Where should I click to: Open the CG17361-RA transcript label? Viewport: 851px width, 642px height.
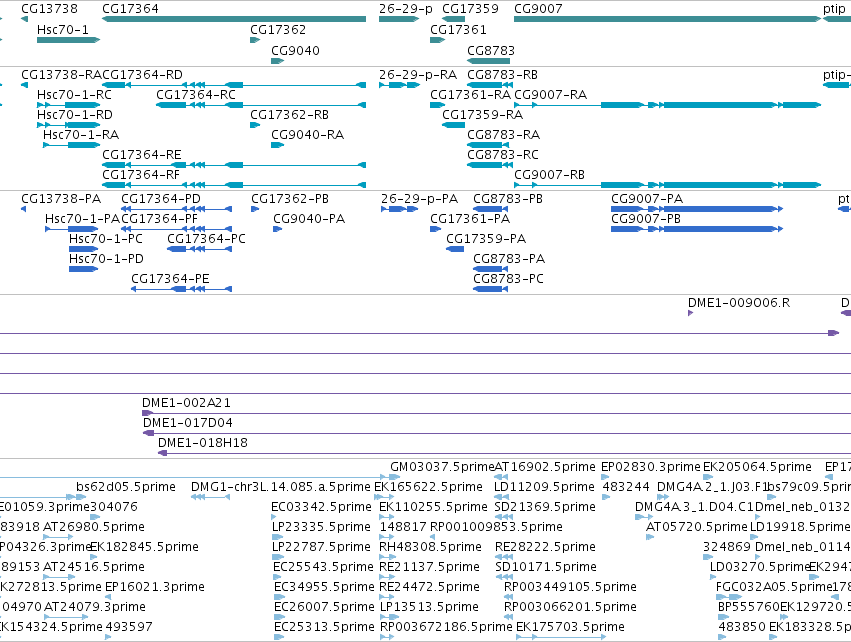click(x=471, y=94)
